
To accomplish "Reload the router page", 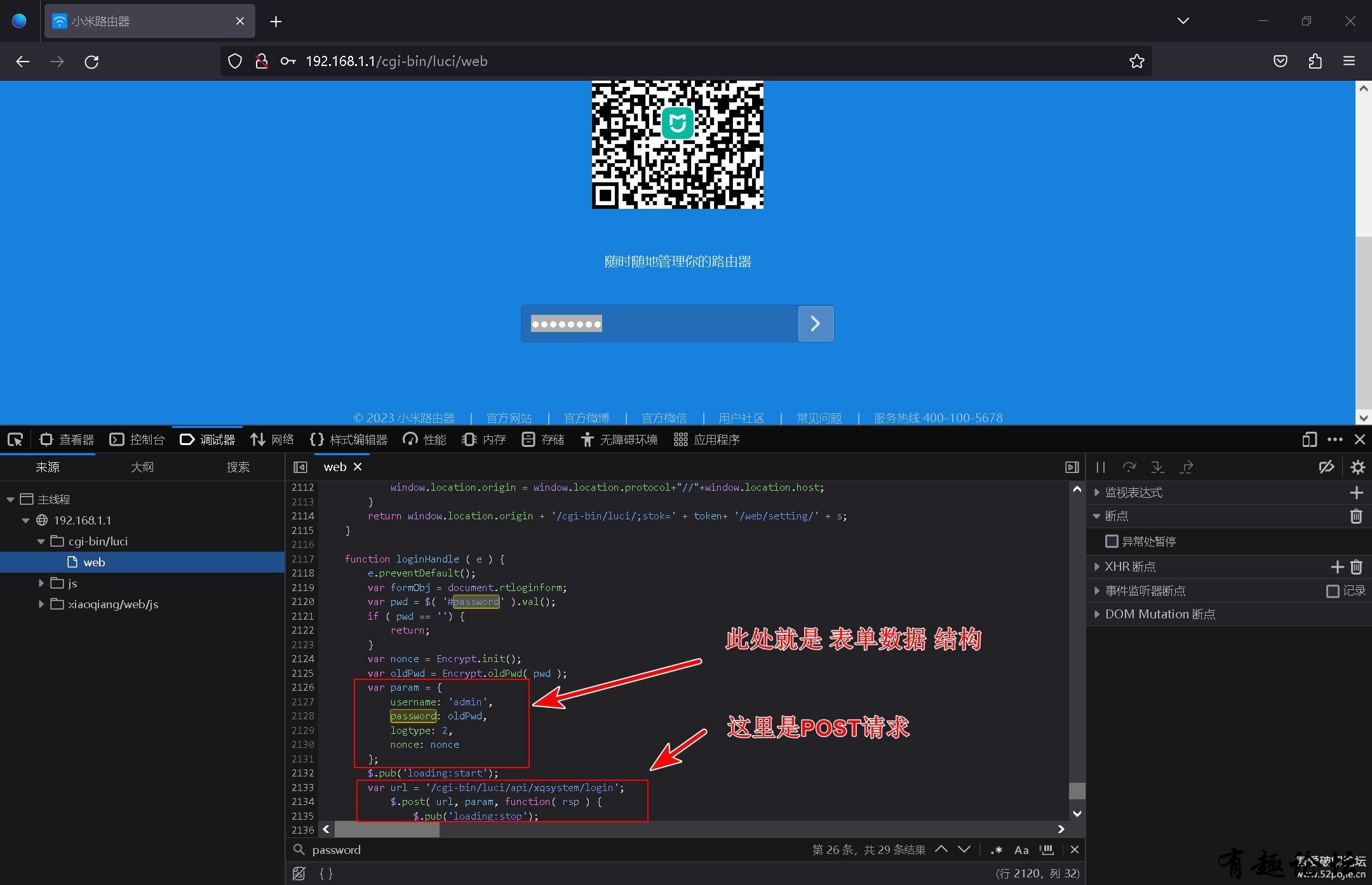I will pos(91,62).
